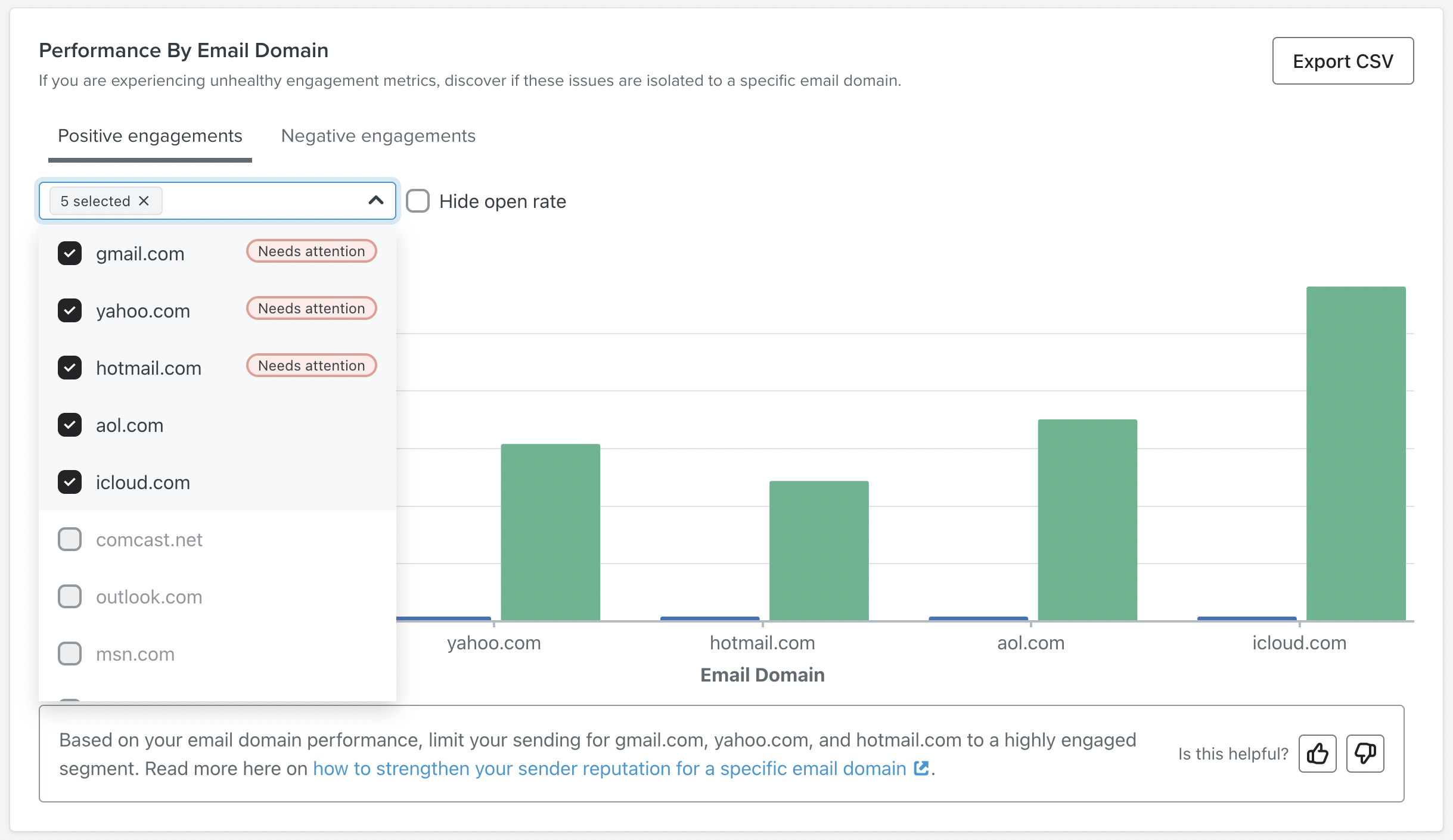Screen dimensions: 1453x840
Task: Click the yahoo.com Needs attention badge
Action: pyautogui.click(x=311, y=308)
